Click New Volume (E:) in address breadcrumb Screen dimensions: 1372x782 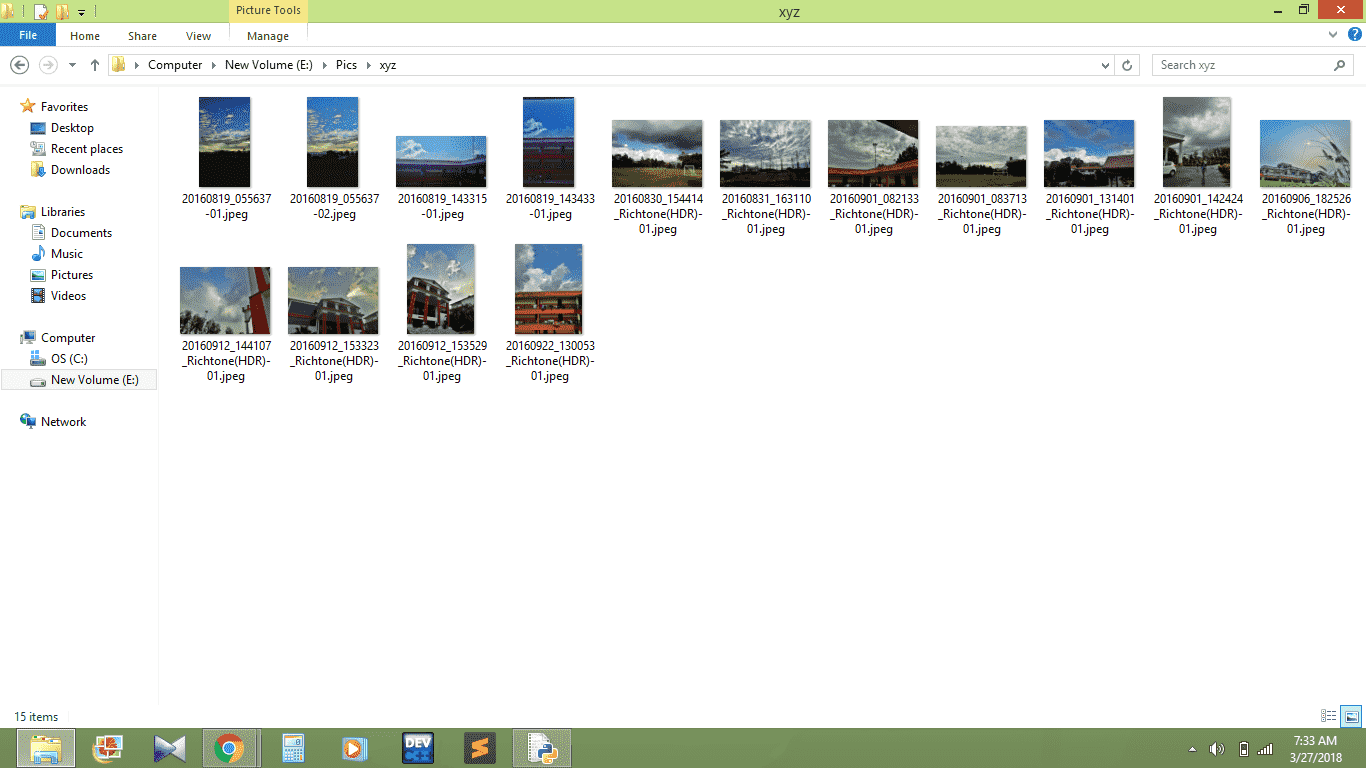pyautogui.click(x=268, y=65)
